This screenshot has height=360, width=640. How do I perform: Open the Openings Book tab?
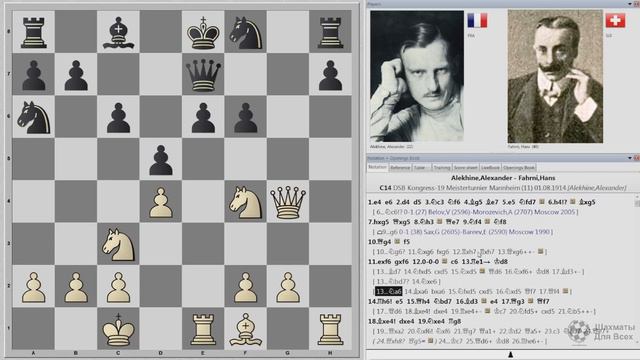(x=518, y=168)
